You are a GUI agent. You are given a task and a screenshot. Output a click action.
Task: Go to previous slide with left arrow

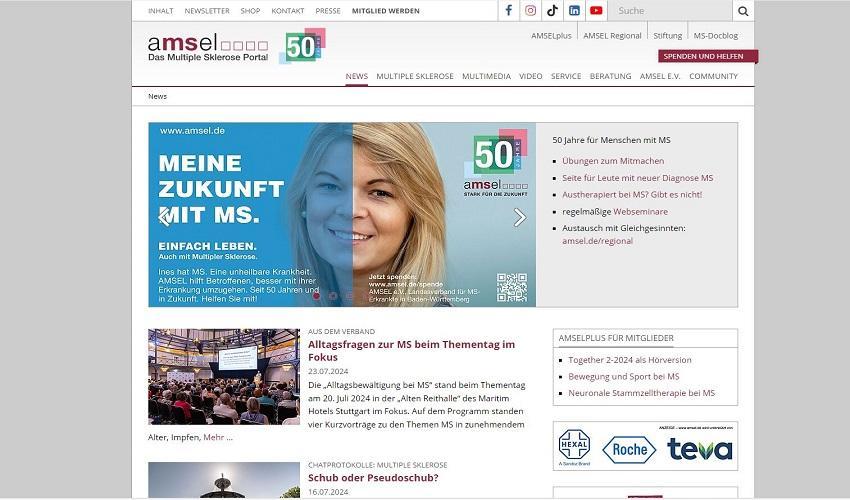point(164,216)
